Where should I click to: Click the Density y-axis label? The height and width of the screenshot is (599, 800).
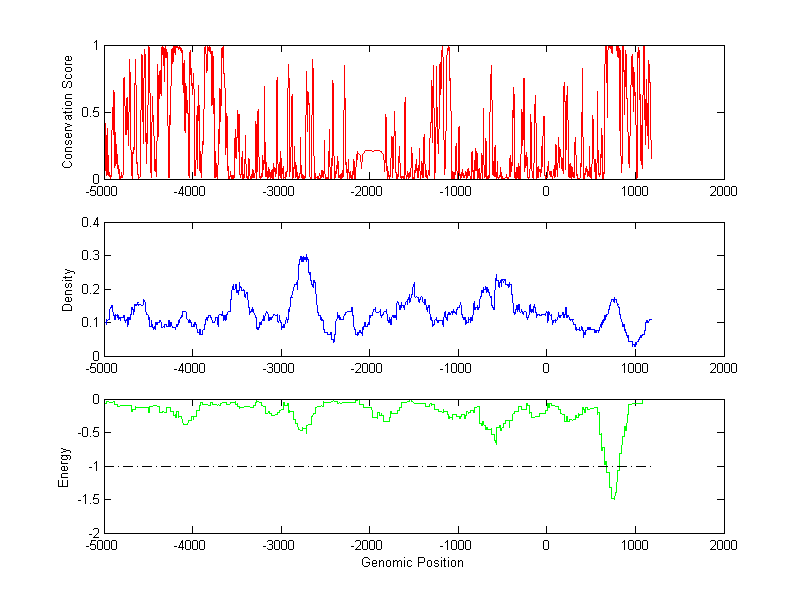(68, 289)
